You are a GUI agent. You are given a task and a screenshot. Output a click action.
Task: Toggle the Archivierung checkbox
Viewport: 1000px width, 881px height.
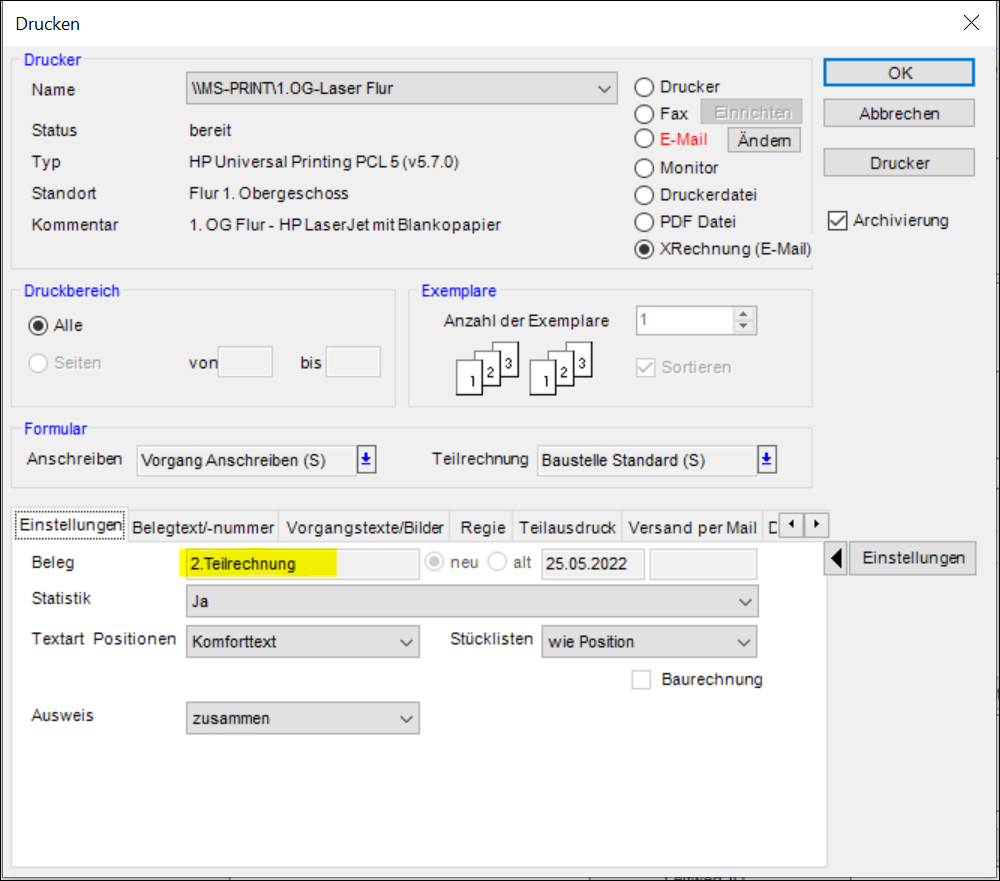[837, 221]
